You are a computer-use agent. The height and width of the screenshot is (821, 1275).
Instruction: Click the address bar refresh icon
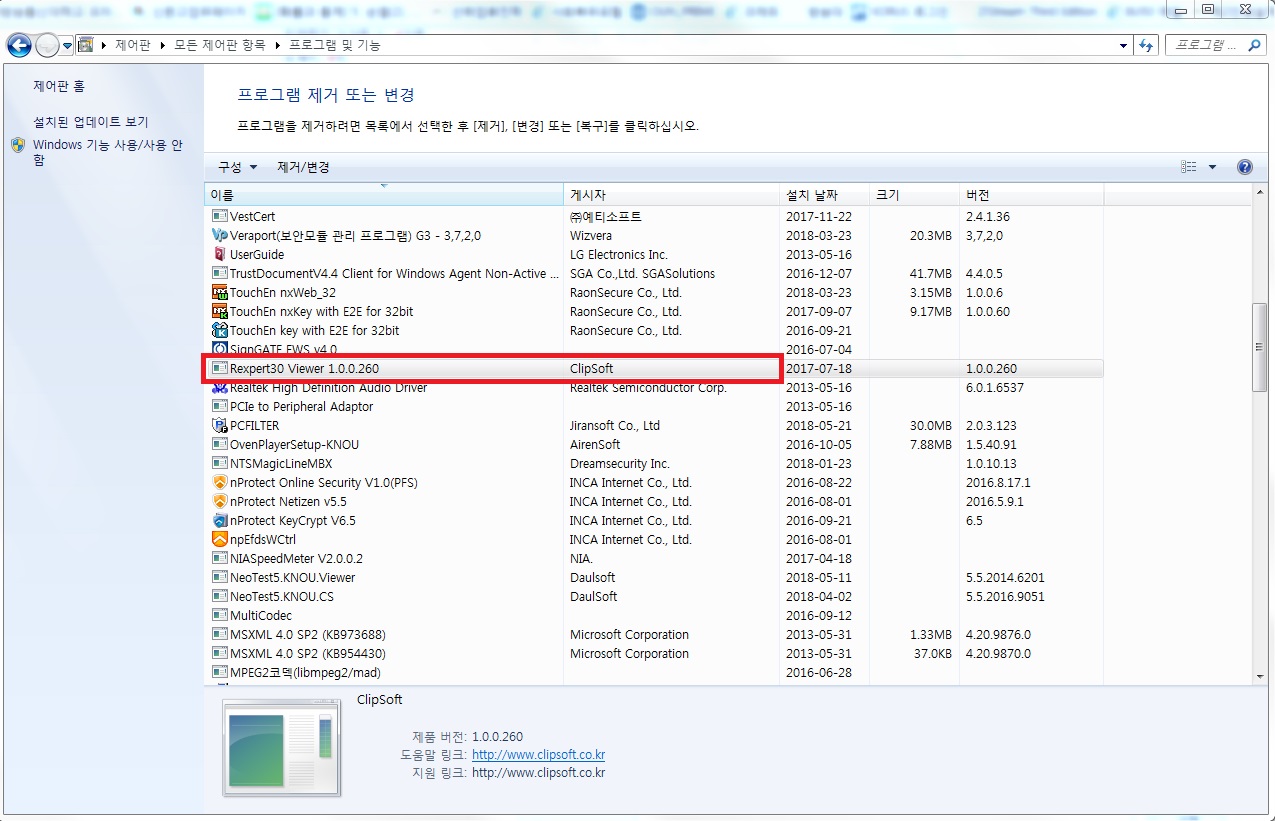coord(1146,46)
